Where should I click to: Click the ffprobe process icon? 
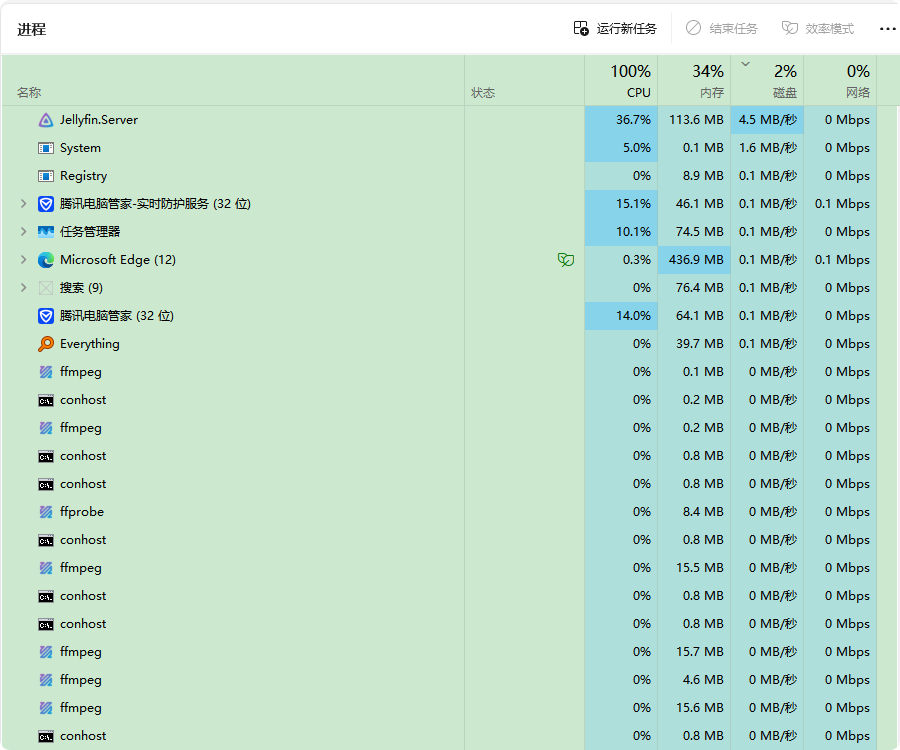click(46, 512)
